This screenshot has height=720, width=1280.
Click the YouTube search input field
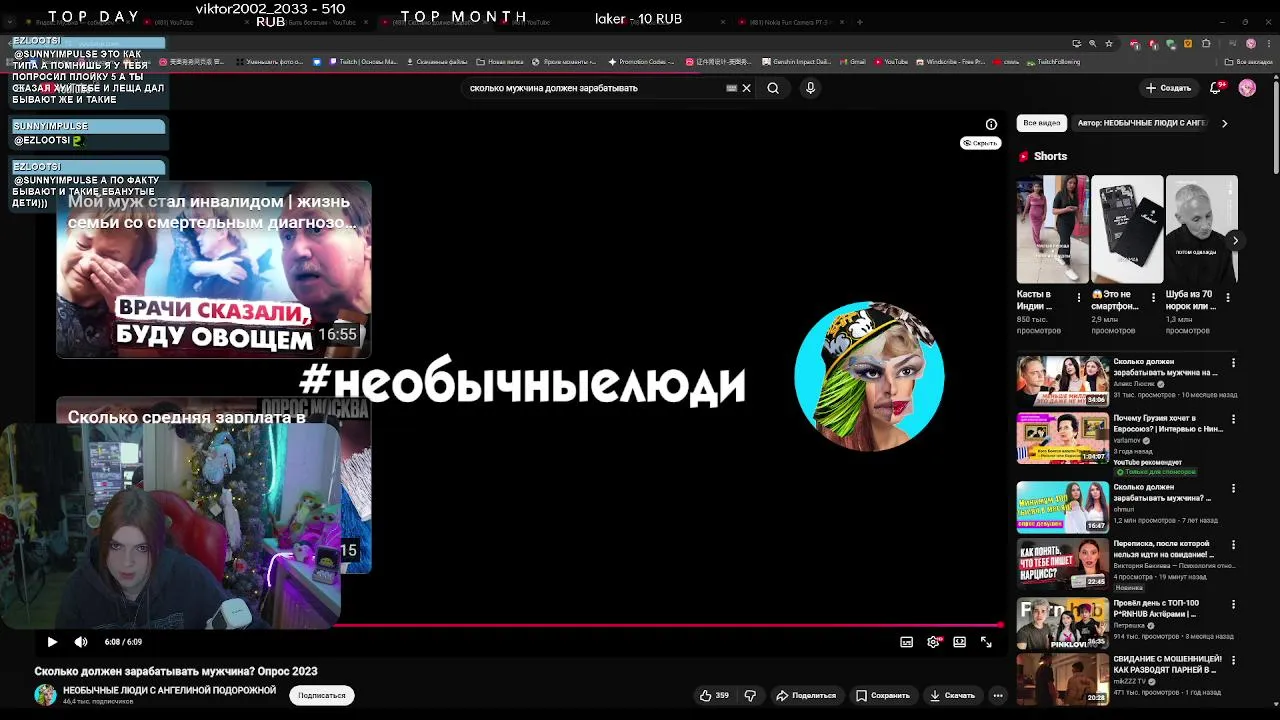click(x=595, y=88)
